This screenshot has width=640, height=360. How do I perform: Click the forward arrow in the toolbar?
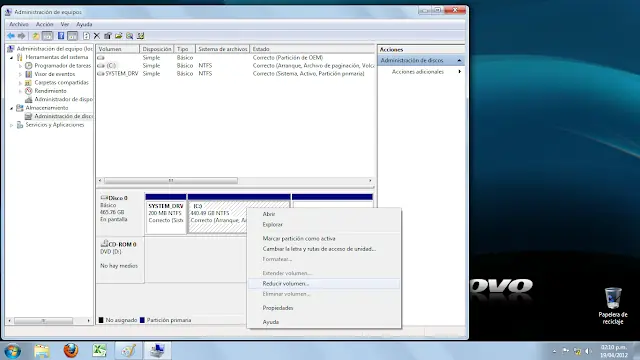point(22,36)
